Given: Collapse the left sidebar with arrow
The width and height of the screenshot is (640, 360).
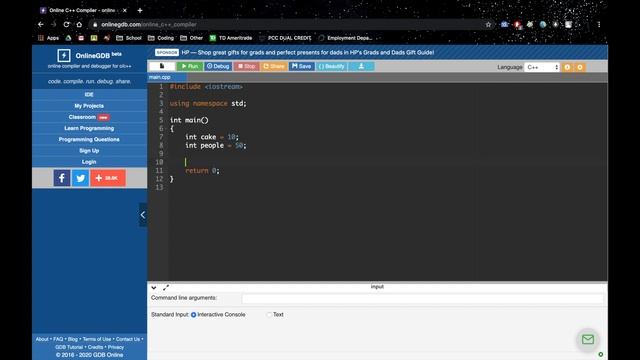Looking at the screenshot, I should (x=142, y=215).
